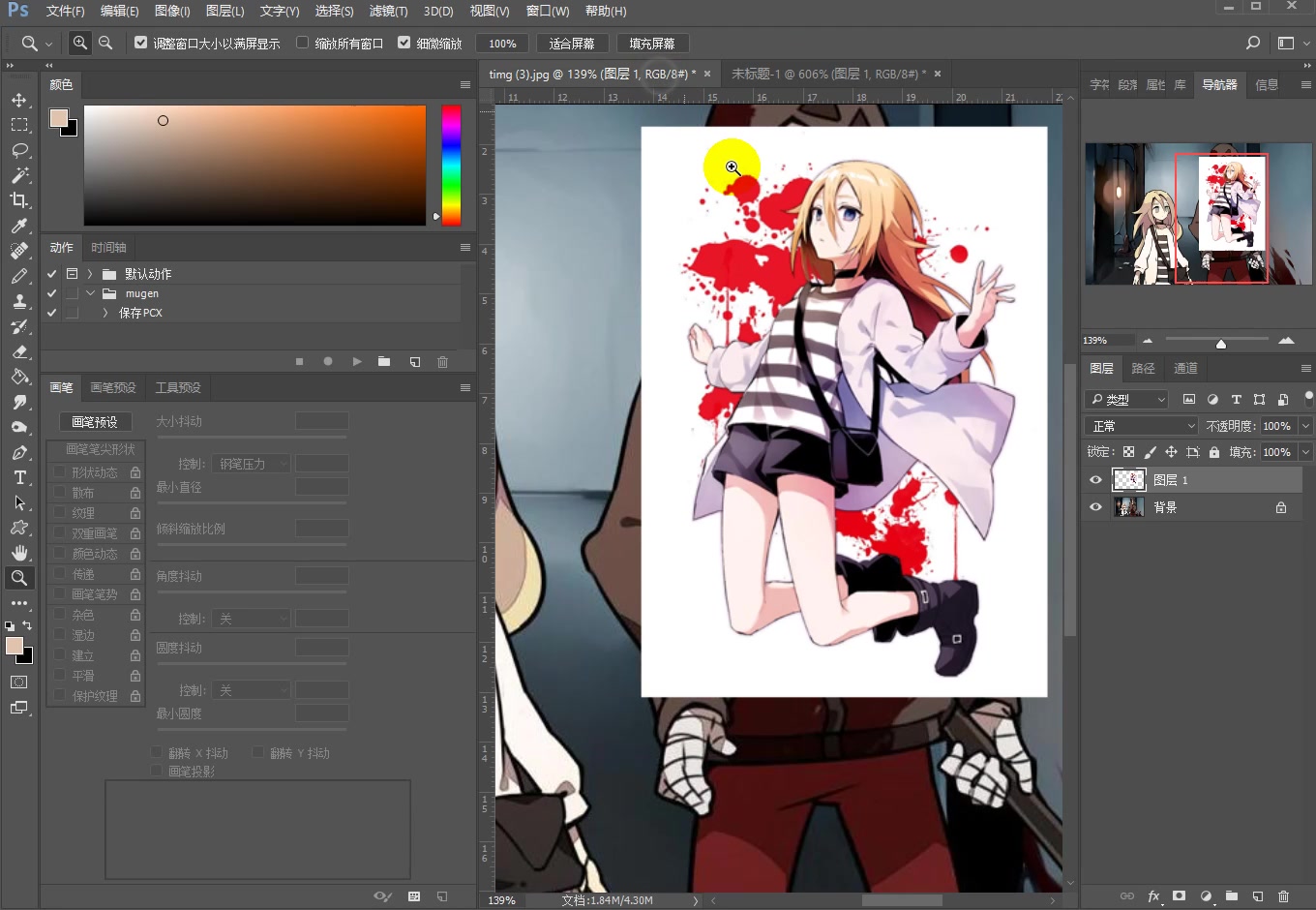
Task: Select the Horizontal Type tool
Action: pos(19,477)
